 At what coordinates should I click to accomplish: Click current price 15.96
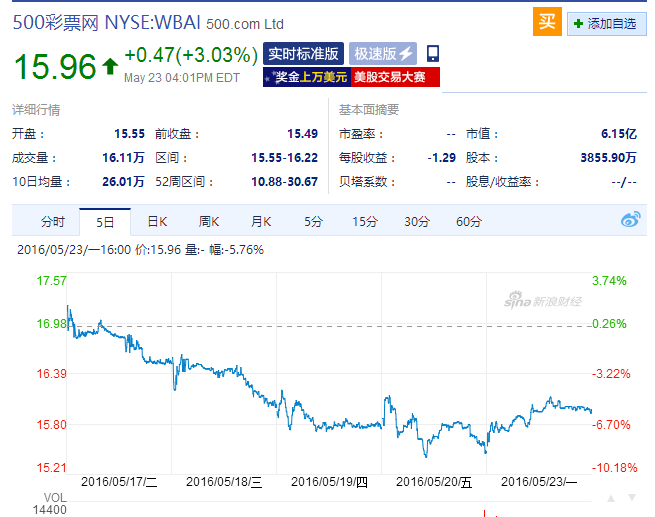[55, 66]
